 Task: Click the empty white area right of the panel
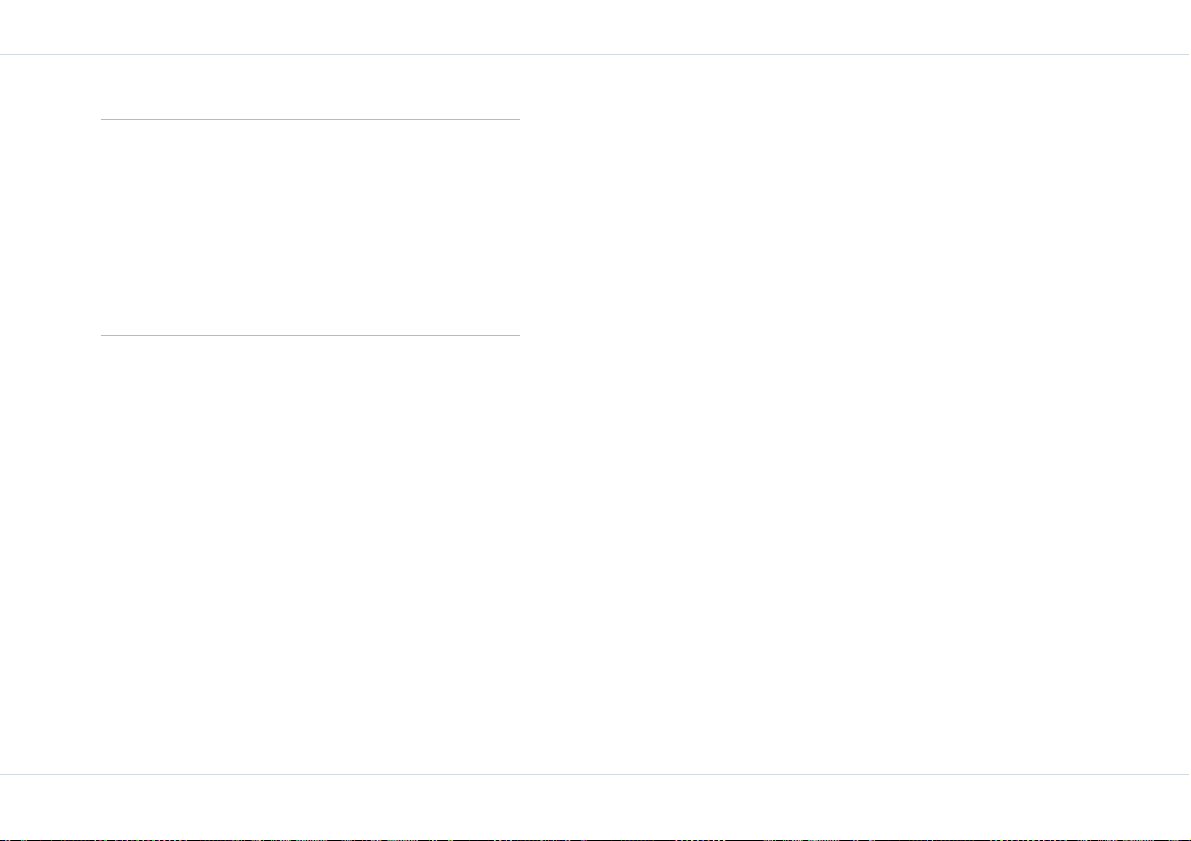pyautogui.click(x=855, y=414)
